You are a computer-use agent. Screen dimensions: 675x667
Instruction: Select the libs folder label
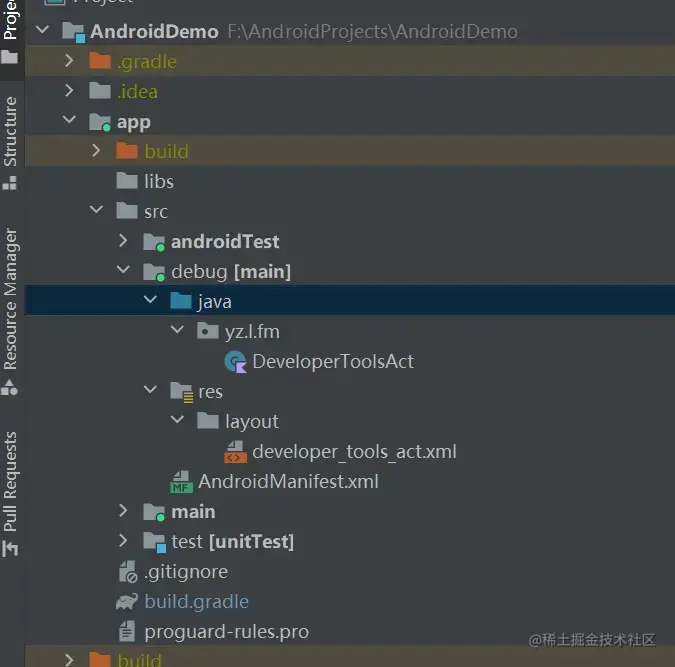click(159, 181)
